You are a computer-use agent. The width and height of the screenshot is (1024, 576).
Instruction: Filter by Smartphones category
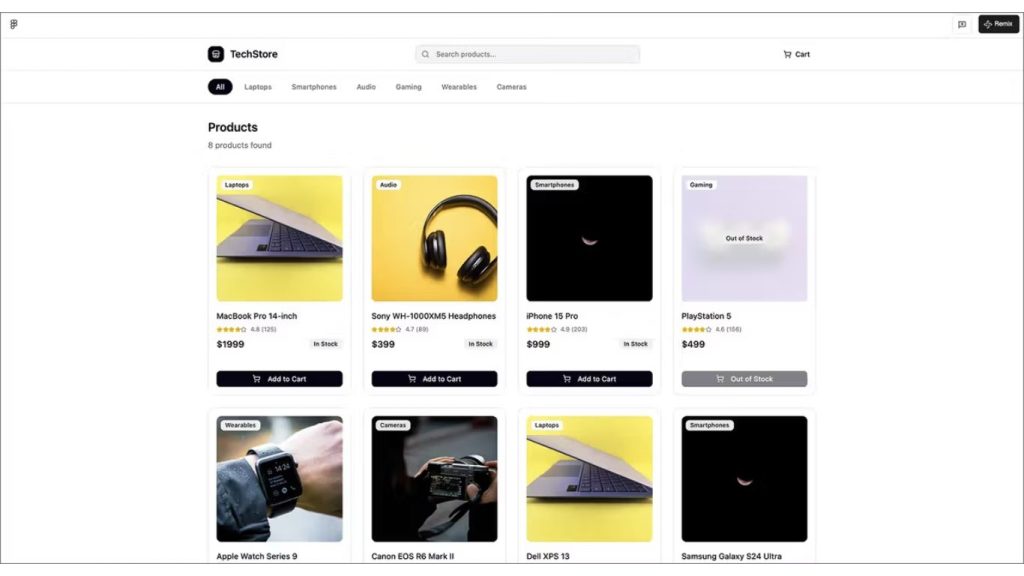tap(314, 87)
